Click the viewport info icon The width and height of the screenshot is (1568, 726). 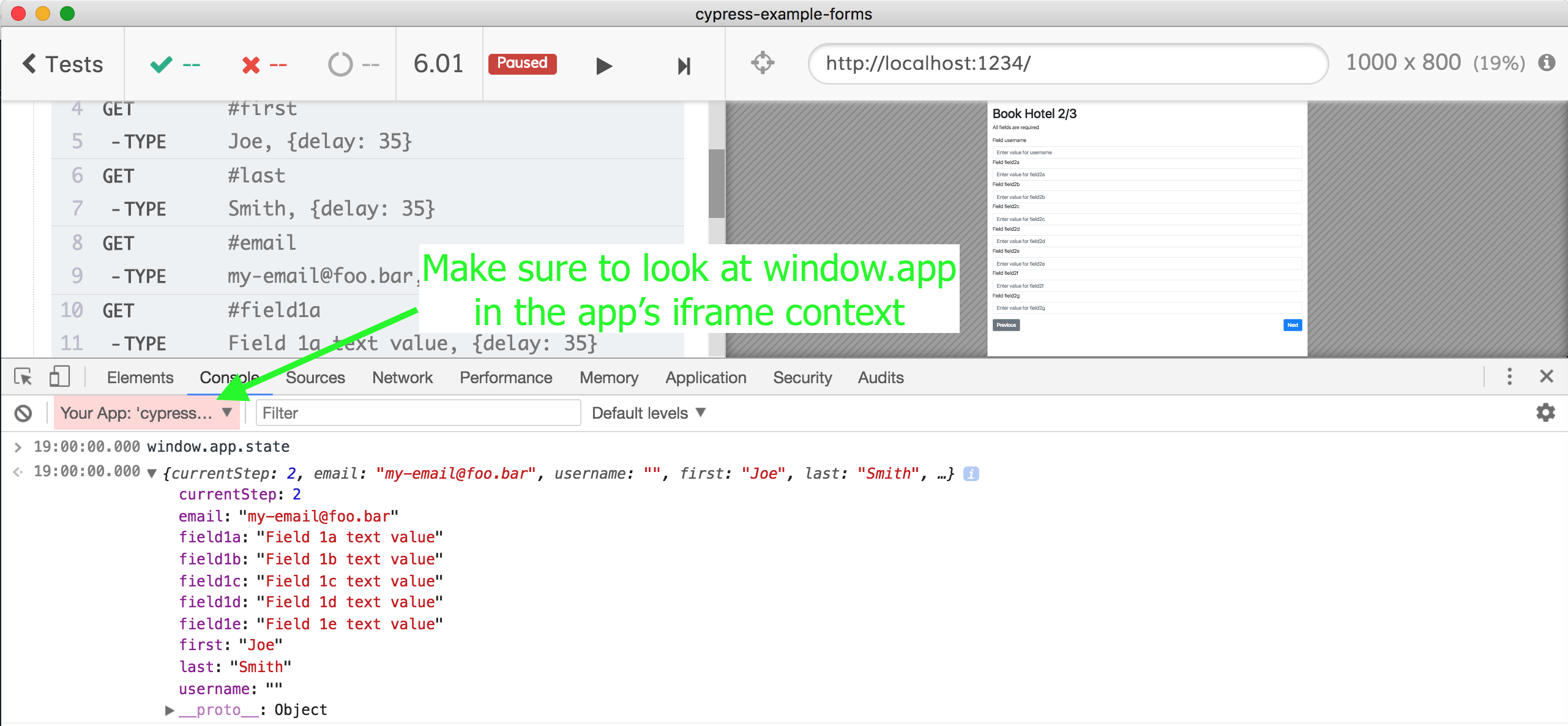[1547, 62]
